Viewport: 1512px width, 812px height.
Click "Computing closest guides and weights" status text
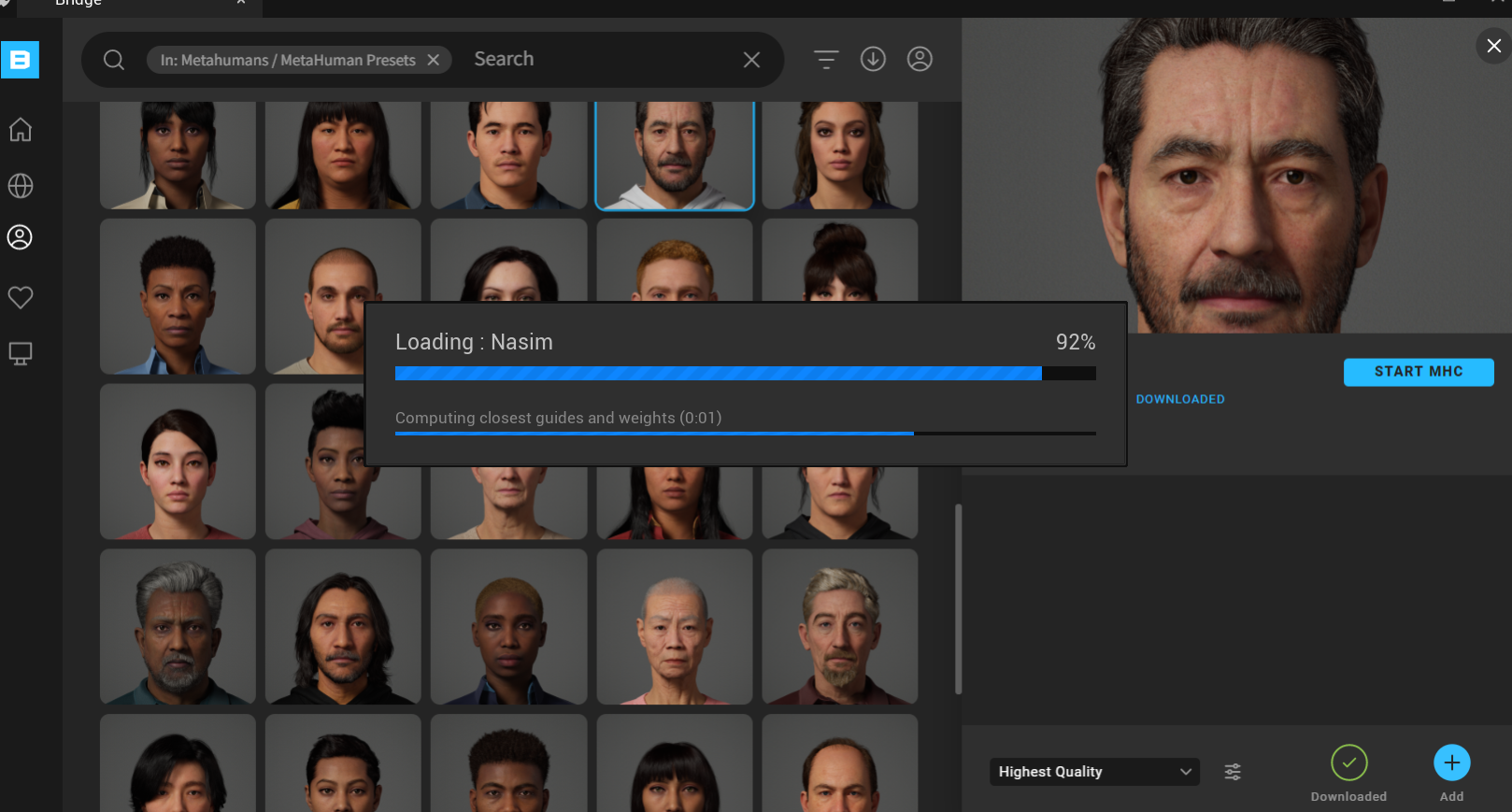[x=558, y=418]
